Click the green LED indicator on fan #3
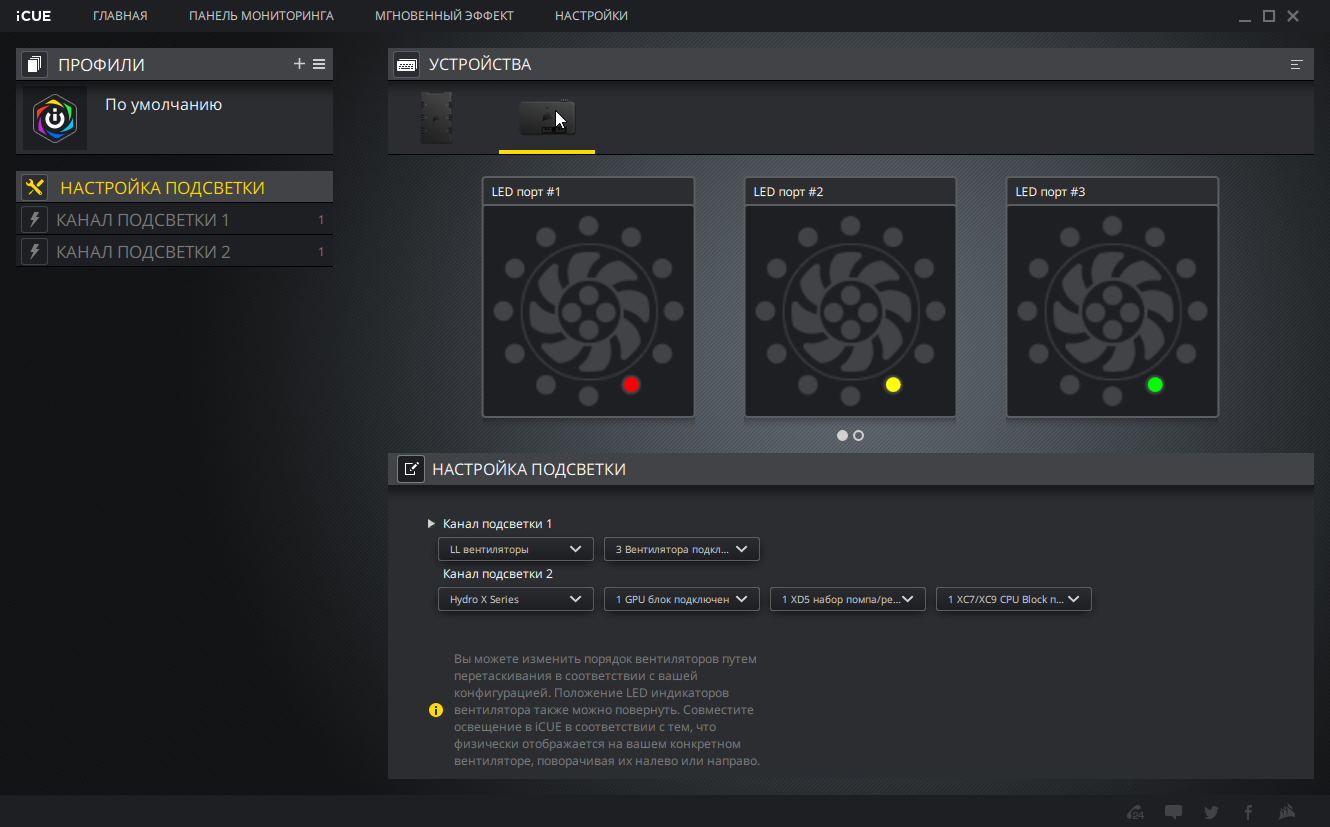The image size is (1330, 827). coord(1155,385)
